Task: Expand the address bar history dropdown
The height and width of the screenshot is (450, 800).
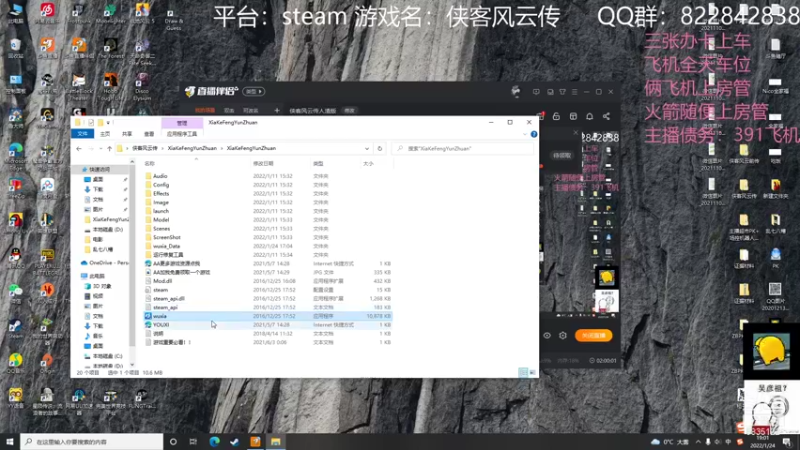Action: coord(367,148)
